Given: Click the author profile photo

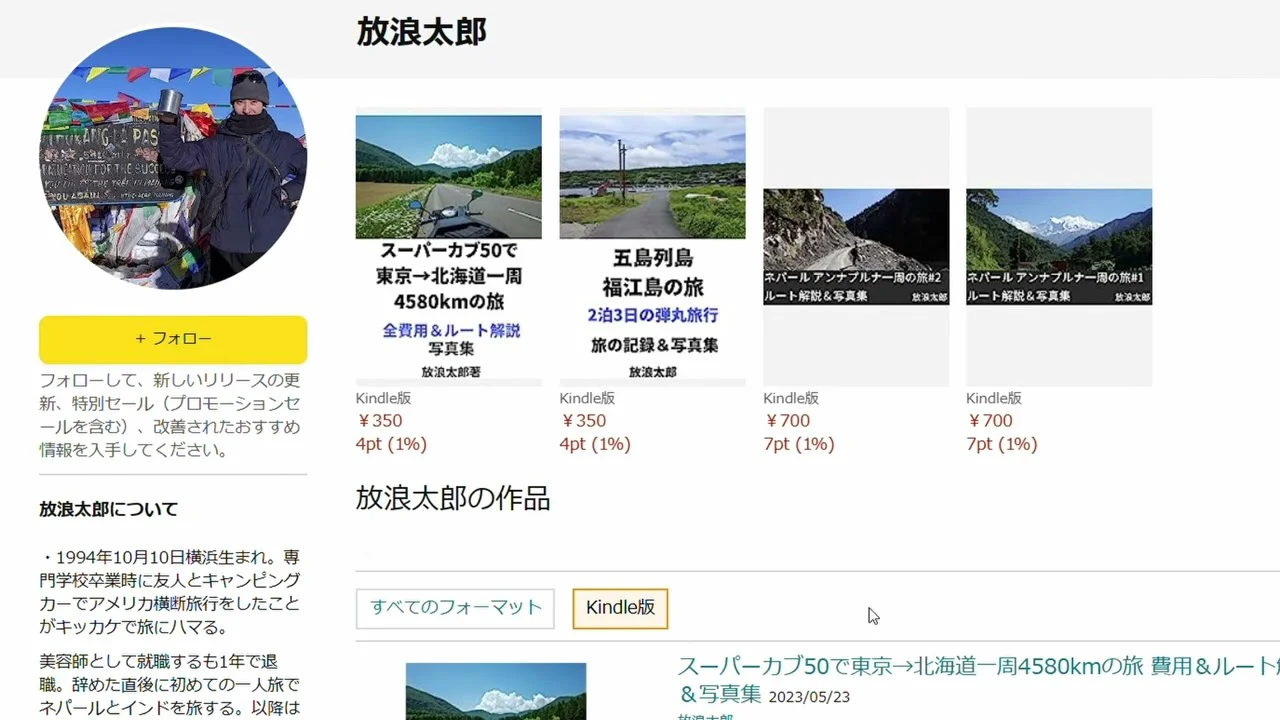Looking at the screenshot, I should click(x=173, y=158).
